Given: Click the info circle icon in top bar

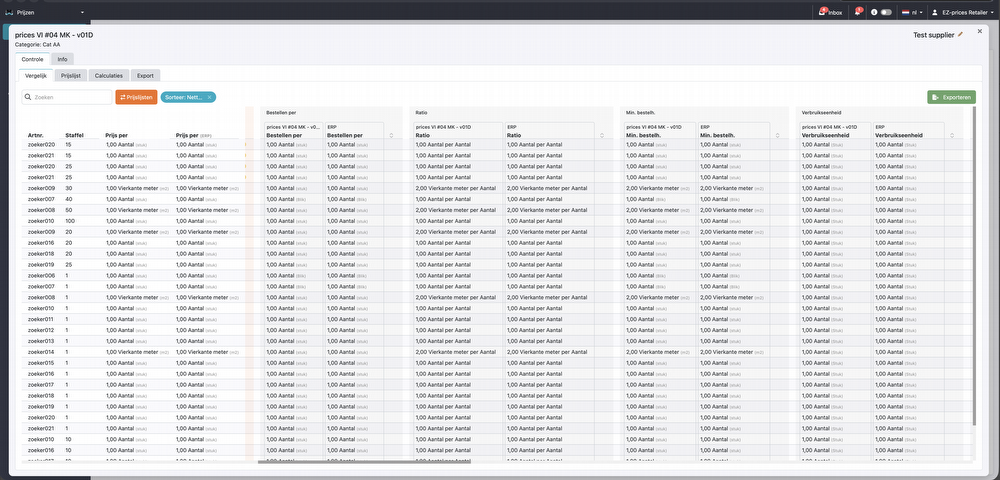Looking at the screenshot, I should pos(873,12).
